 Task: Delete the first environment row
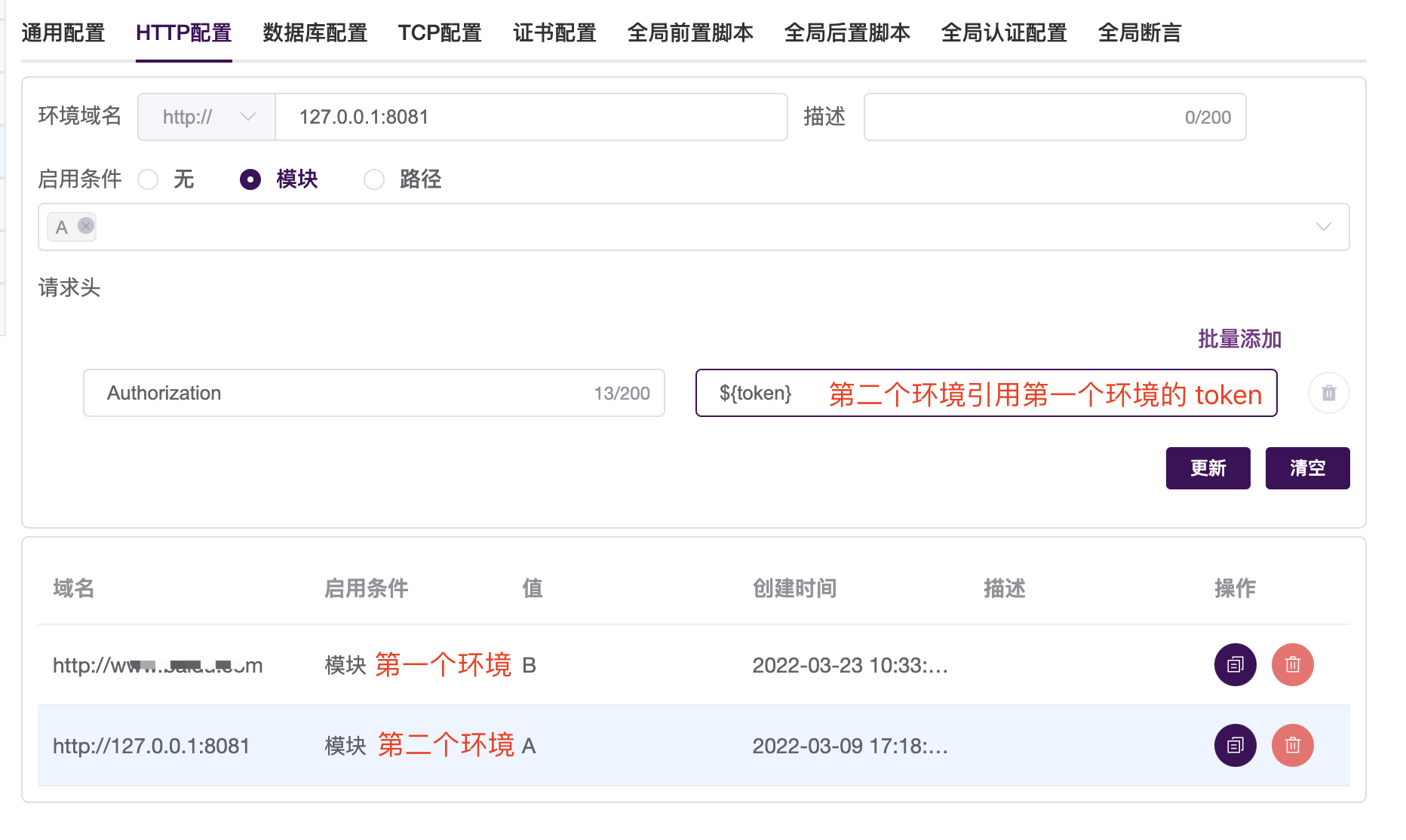[1292, 664]
